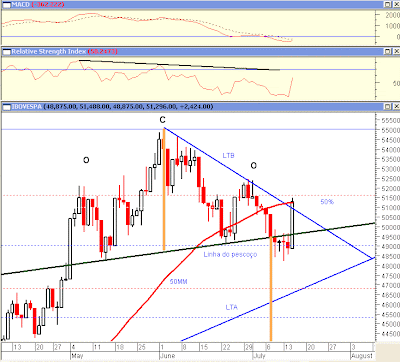This screenshot has height=362, width=400.
Task: Click the '1000' MACD scale value
Action: click(x=392, y=26)
